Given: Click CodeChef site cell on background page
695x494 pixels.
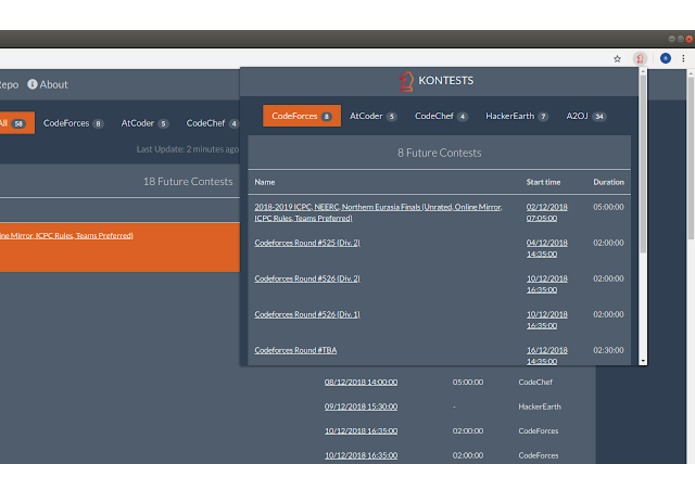Looking at the screenshot, I should pyautogui.click(x=535, y=382).
